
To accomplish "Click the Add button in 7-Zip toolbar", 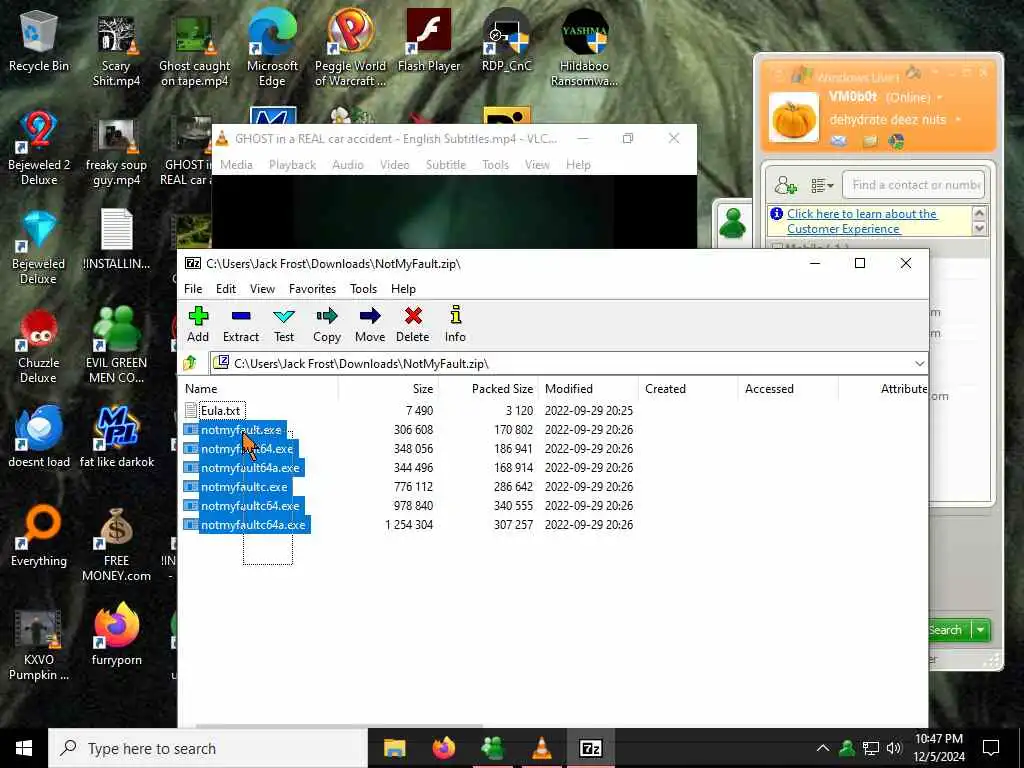I will tap(198, 324).
